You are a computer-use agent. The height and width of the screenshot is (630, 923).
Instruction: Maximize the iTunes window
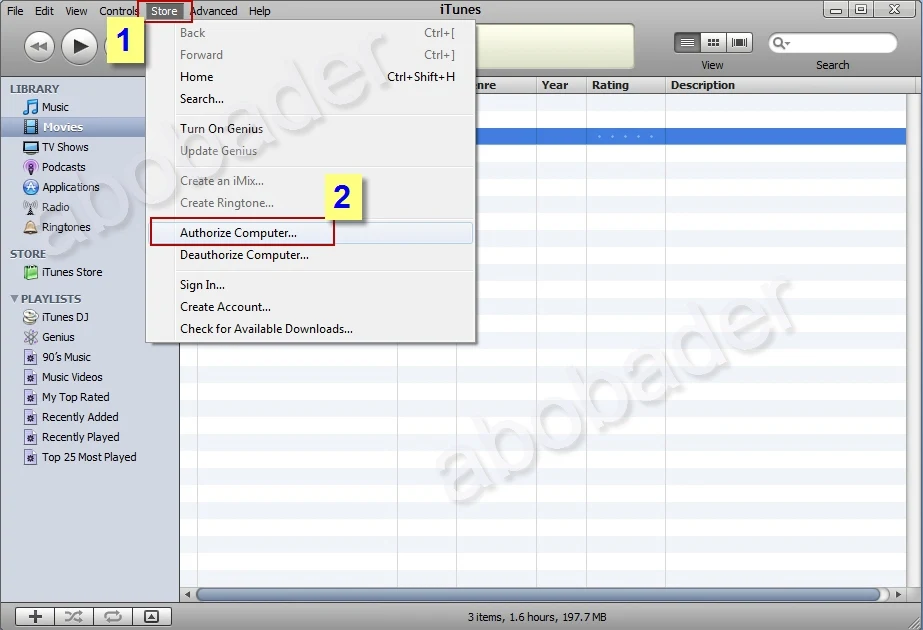point(861,9)
